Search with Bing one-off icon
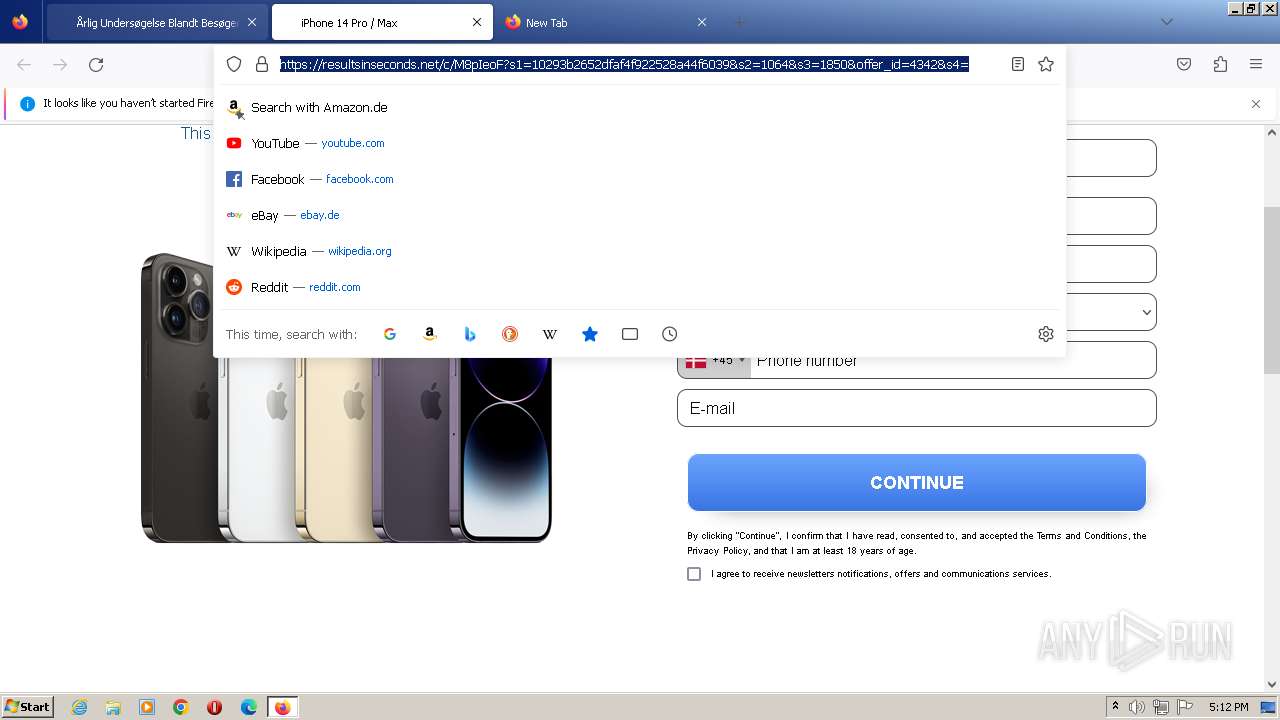The height and width of the screenshot is (720, 1280). pos(470,334)
